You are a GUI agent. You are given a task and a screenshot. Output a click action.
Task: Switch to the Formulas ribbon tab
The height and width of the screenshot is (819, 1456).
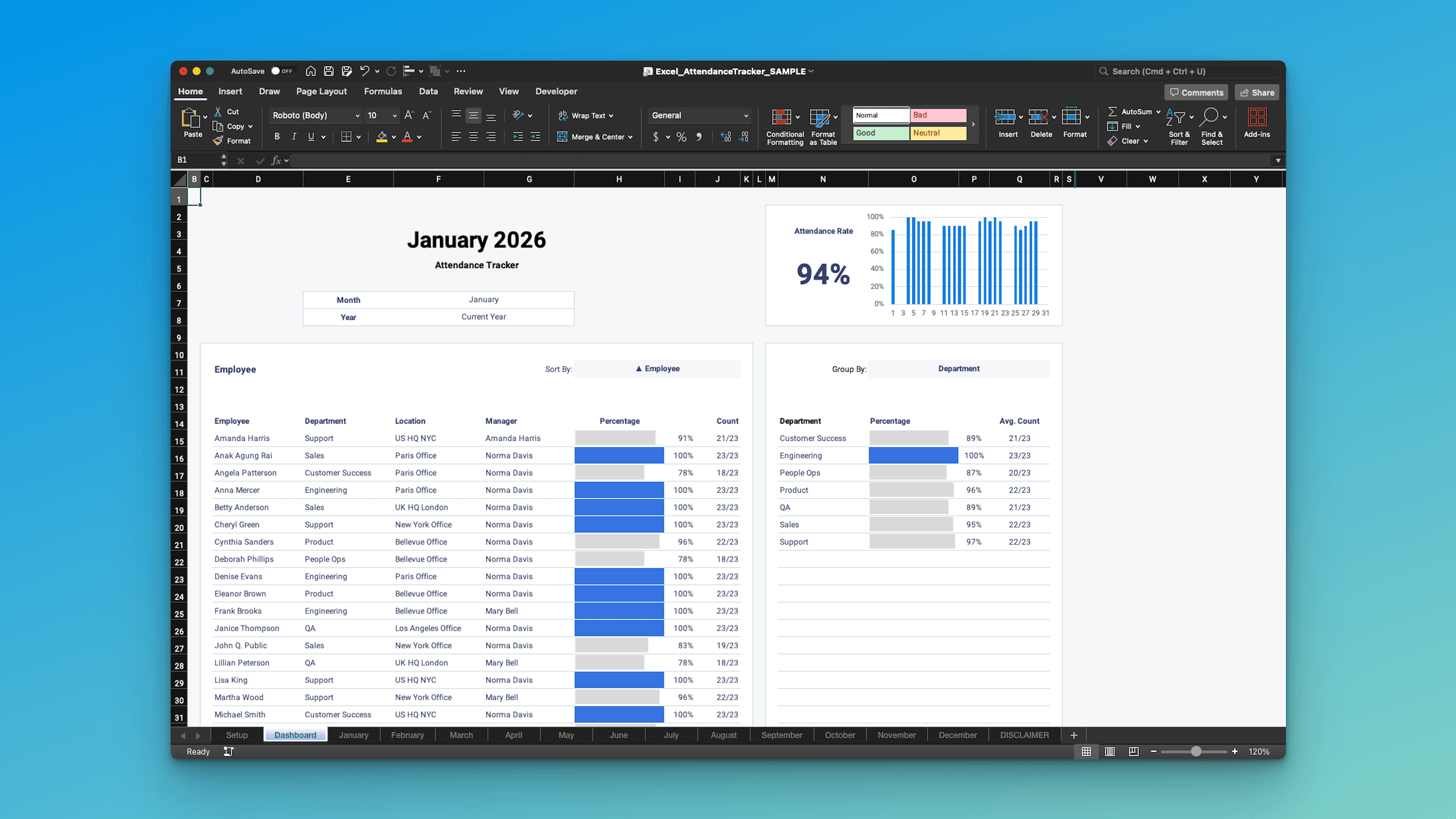[383, 91]
